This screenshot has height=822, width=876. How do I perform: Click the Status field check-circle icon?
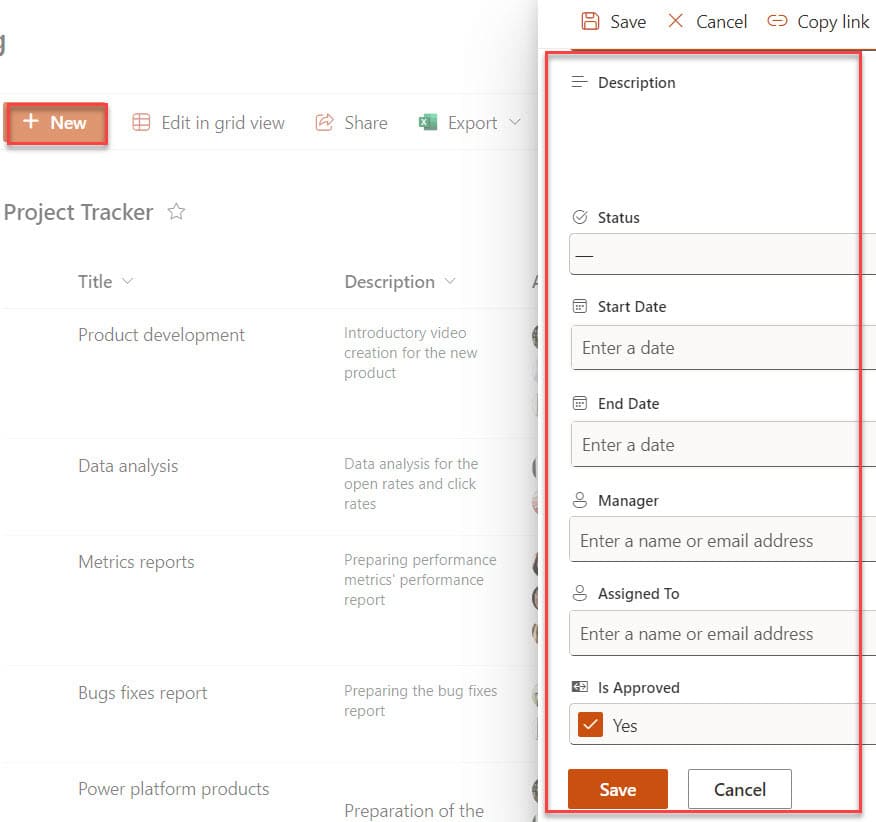[x=580, y=217]
